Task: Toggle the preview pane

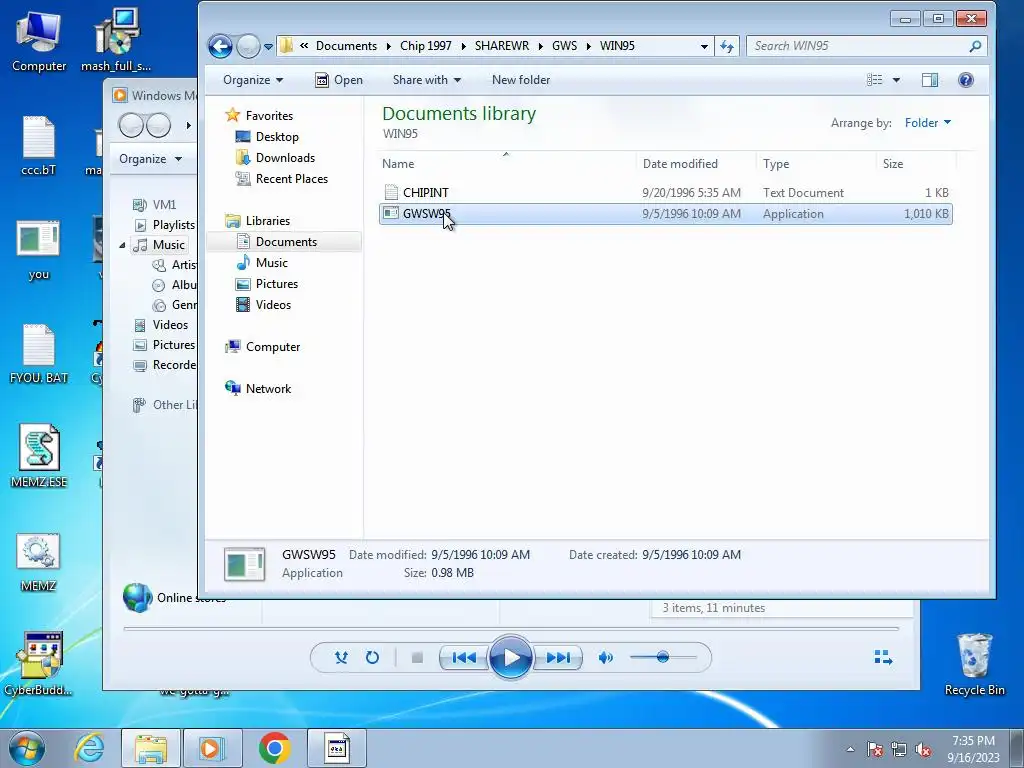Action: click(x=930, y=80)
